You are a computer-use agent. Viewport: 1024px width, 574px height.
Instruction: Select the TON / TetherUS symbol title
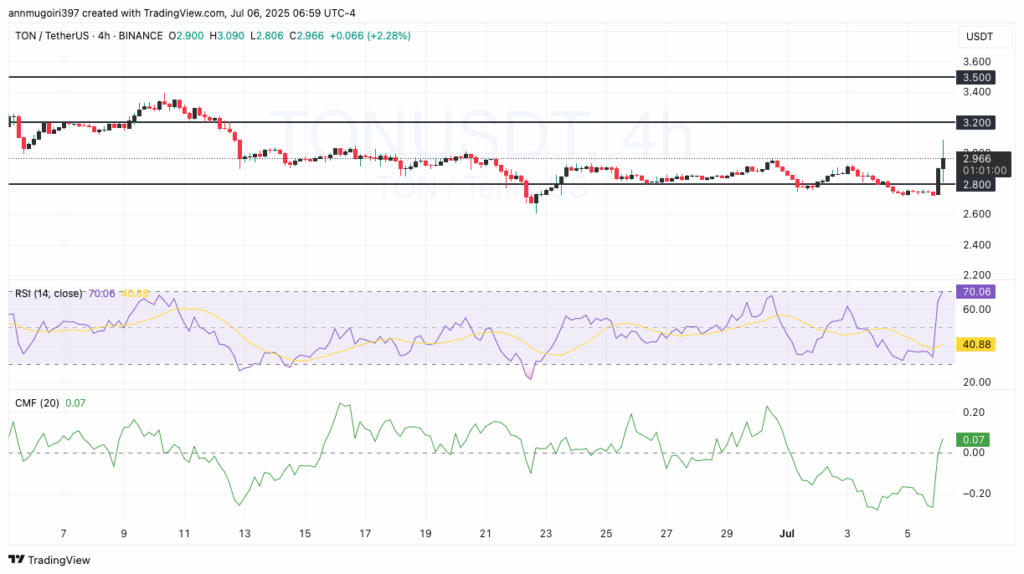51,36
